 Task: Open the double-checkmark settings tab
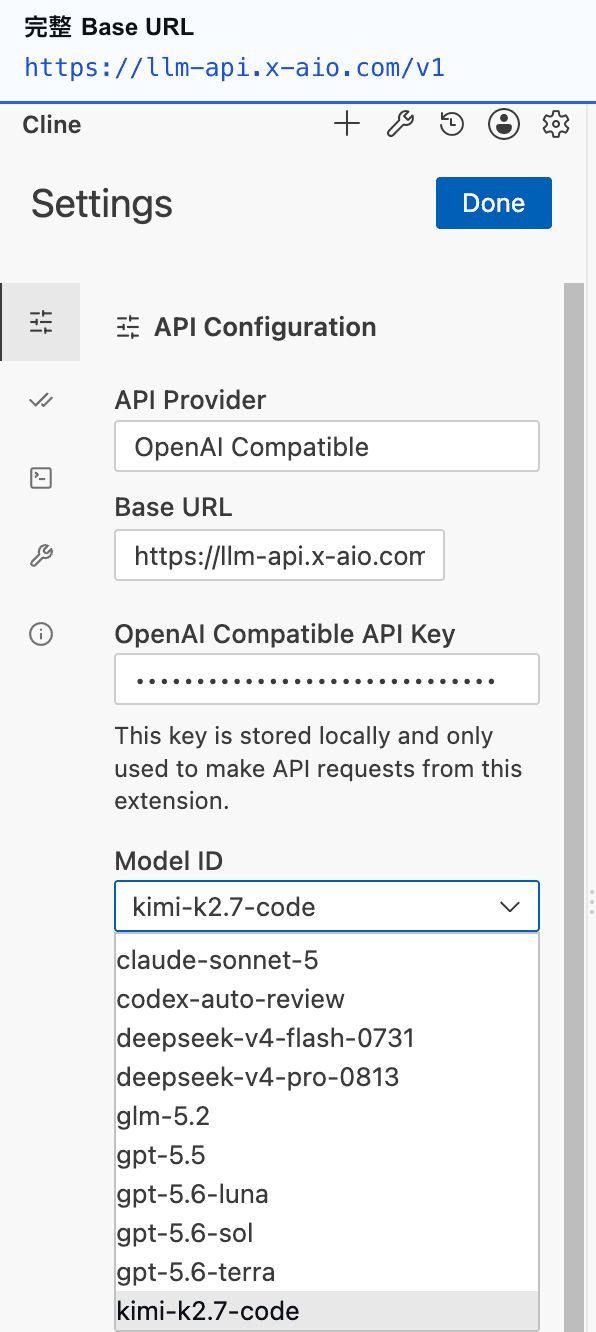click(x=41, y=400)
